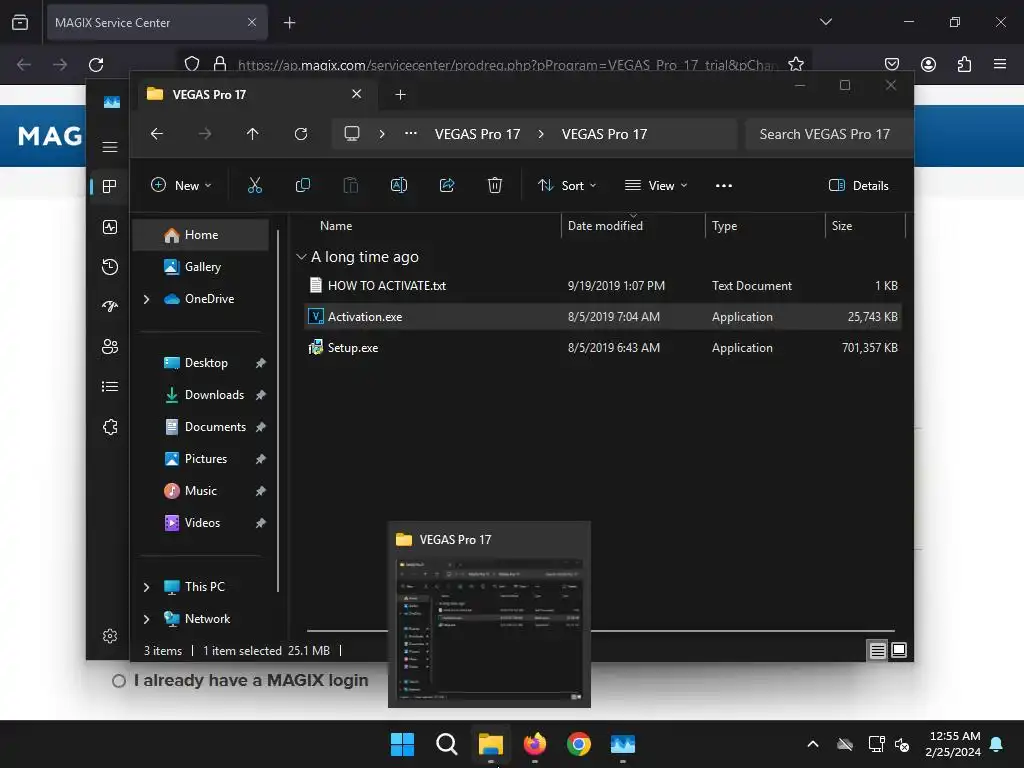
Task: Open Windows Start menu
Action: pyautogui.click(x=402, y=744)
